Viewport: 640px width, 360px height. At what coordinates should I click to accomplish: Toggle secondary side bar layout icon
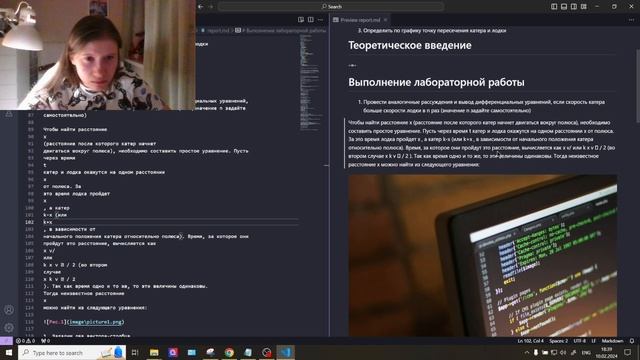(x=574, y=7)
